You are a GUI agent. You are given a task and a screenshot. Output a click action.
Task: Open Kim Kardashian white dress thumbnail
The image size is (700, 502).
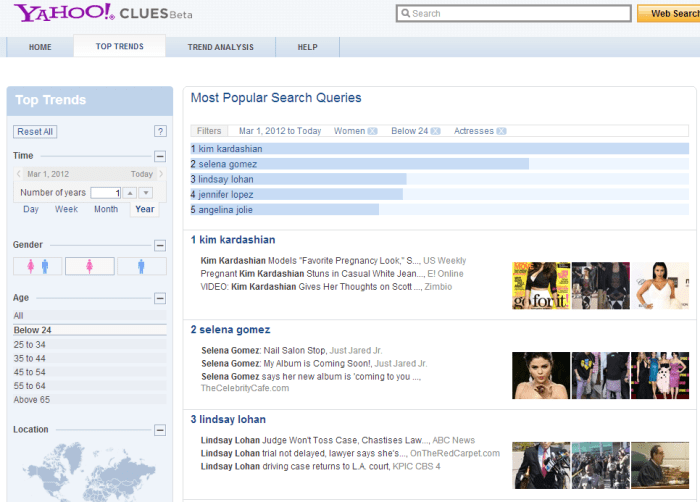[660, 285]
